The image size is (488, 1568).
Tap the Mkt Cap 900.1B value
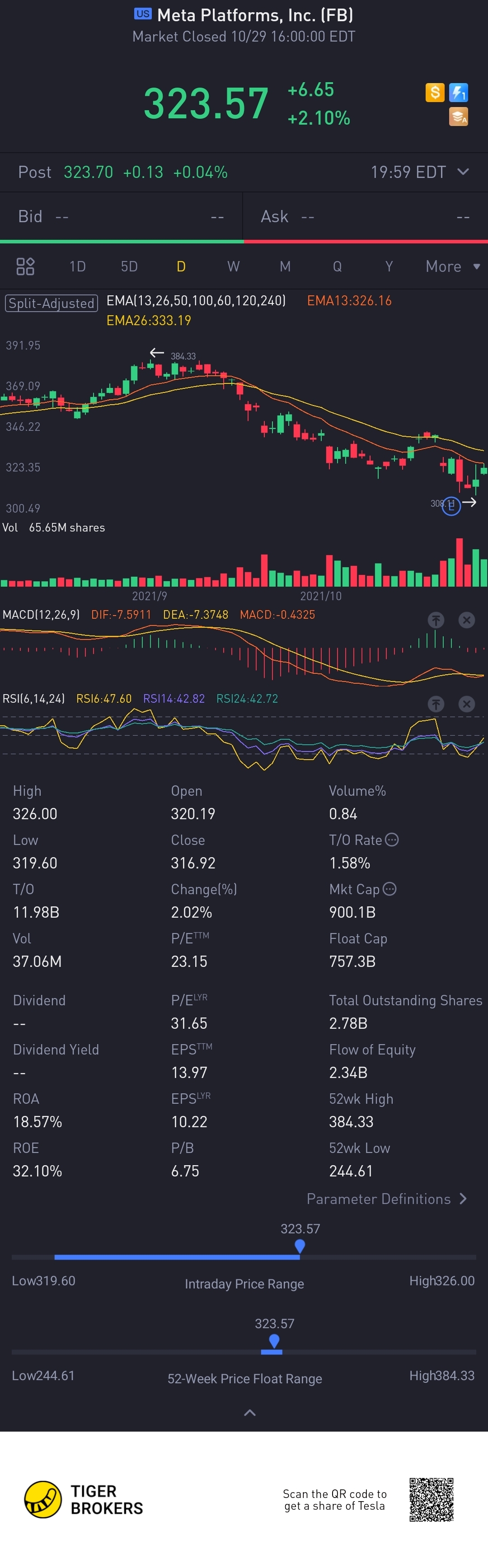tap(352, 912)
